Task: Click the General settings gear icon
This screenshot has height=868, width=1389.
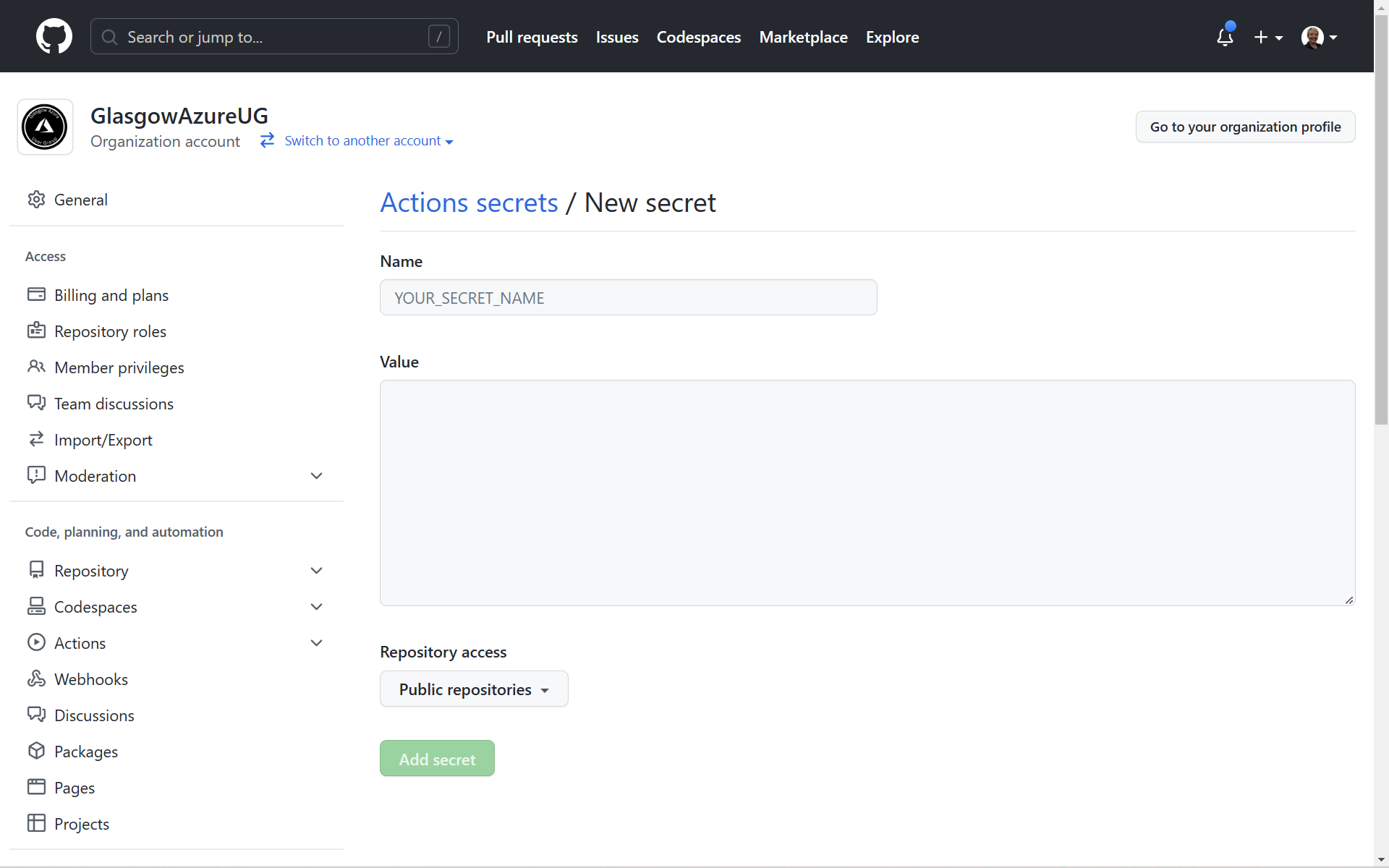Action: pos(36,199)
